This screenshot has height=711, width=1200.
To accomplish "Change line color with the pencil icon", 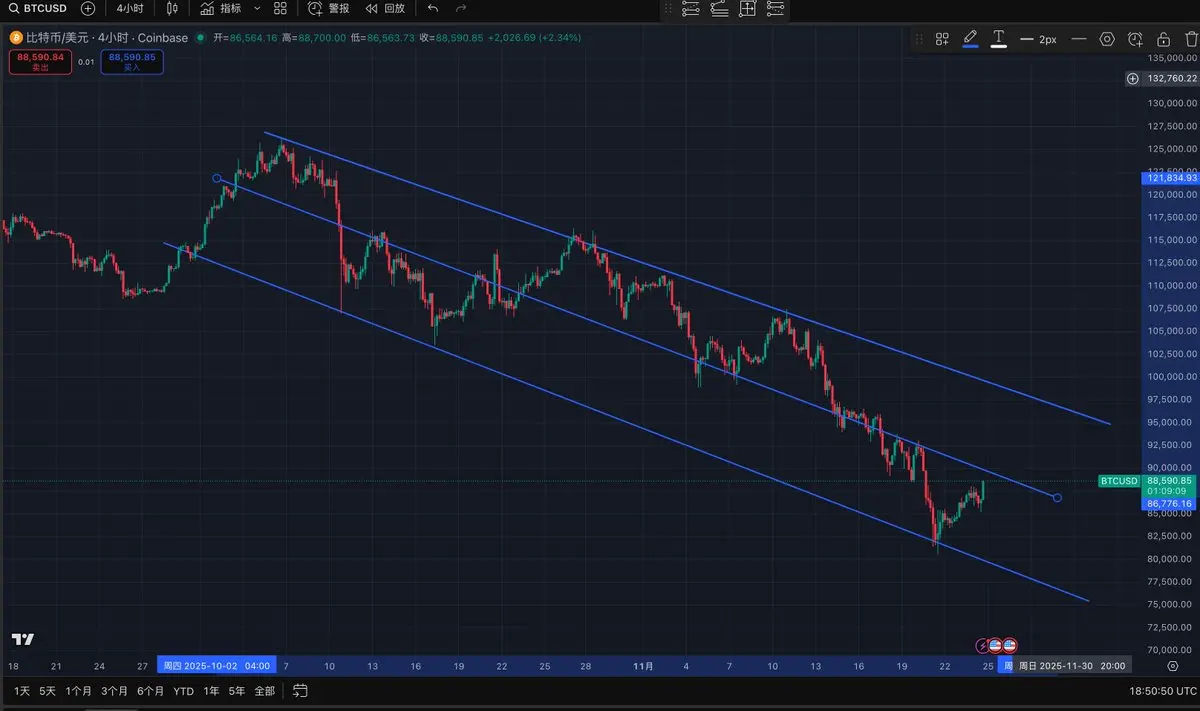I will tap(970, 39).
